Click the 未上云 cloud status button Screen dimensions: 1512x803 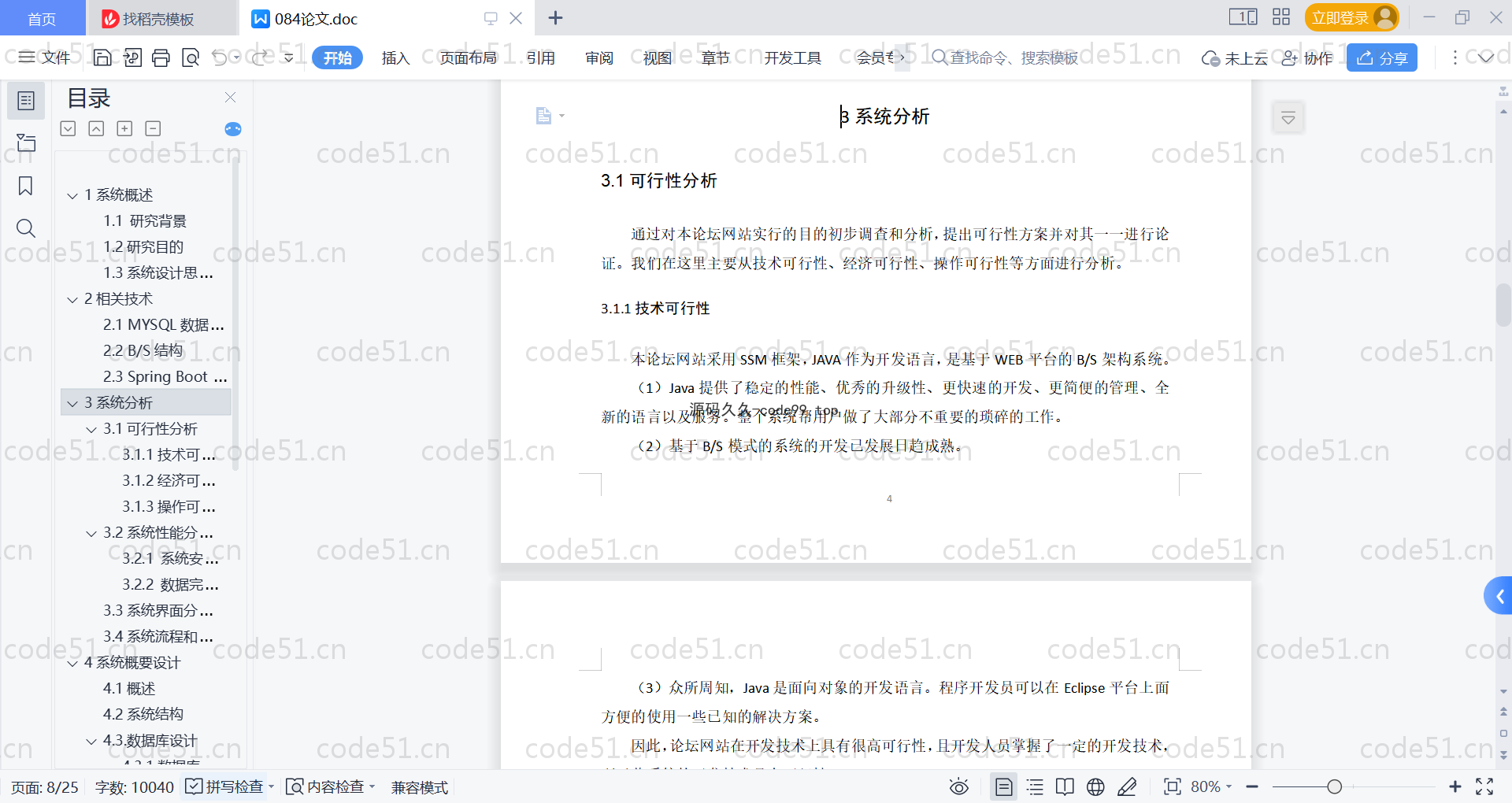[x=1234, y=57]
